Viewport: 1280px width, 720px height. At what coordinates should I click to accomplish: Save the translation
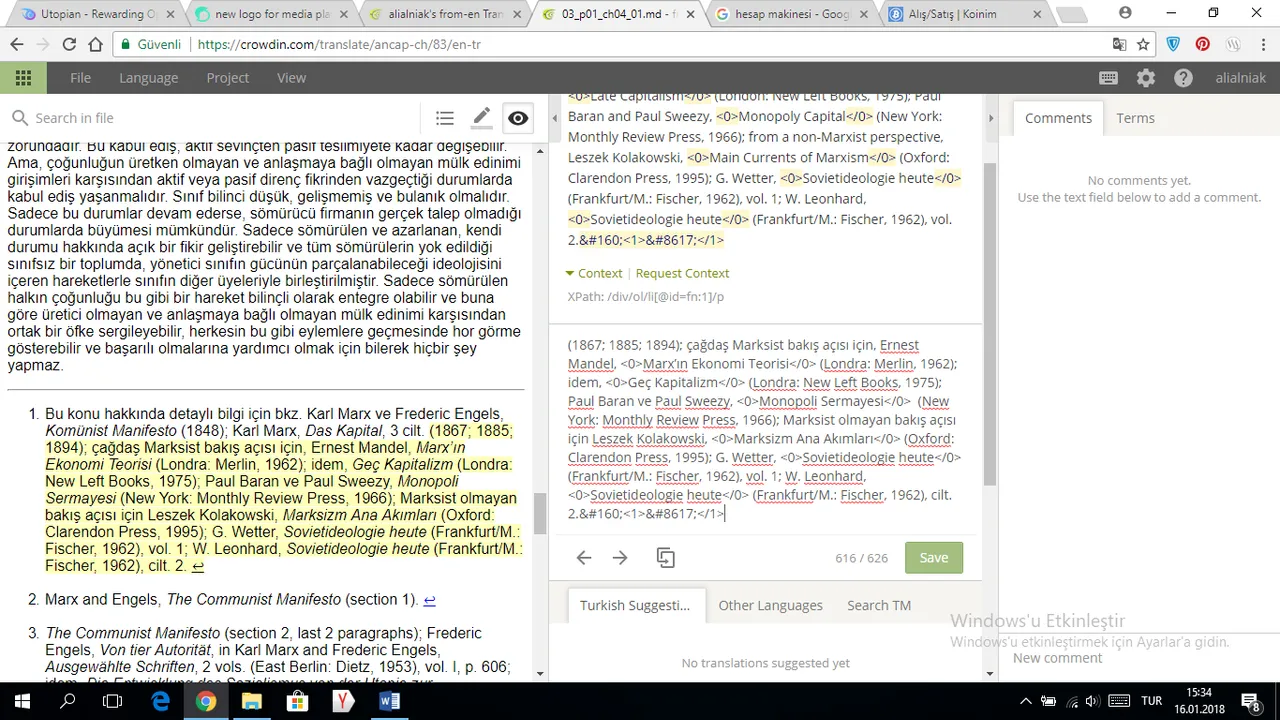coord(934,558)
